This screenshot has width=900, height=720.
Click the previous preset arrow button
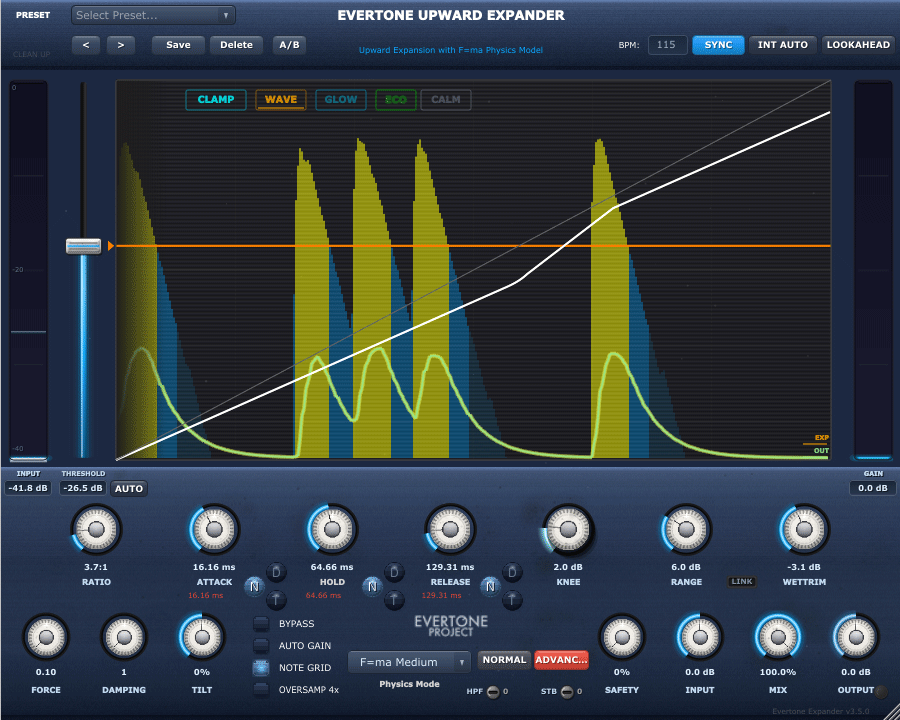(x=86, y=45)
